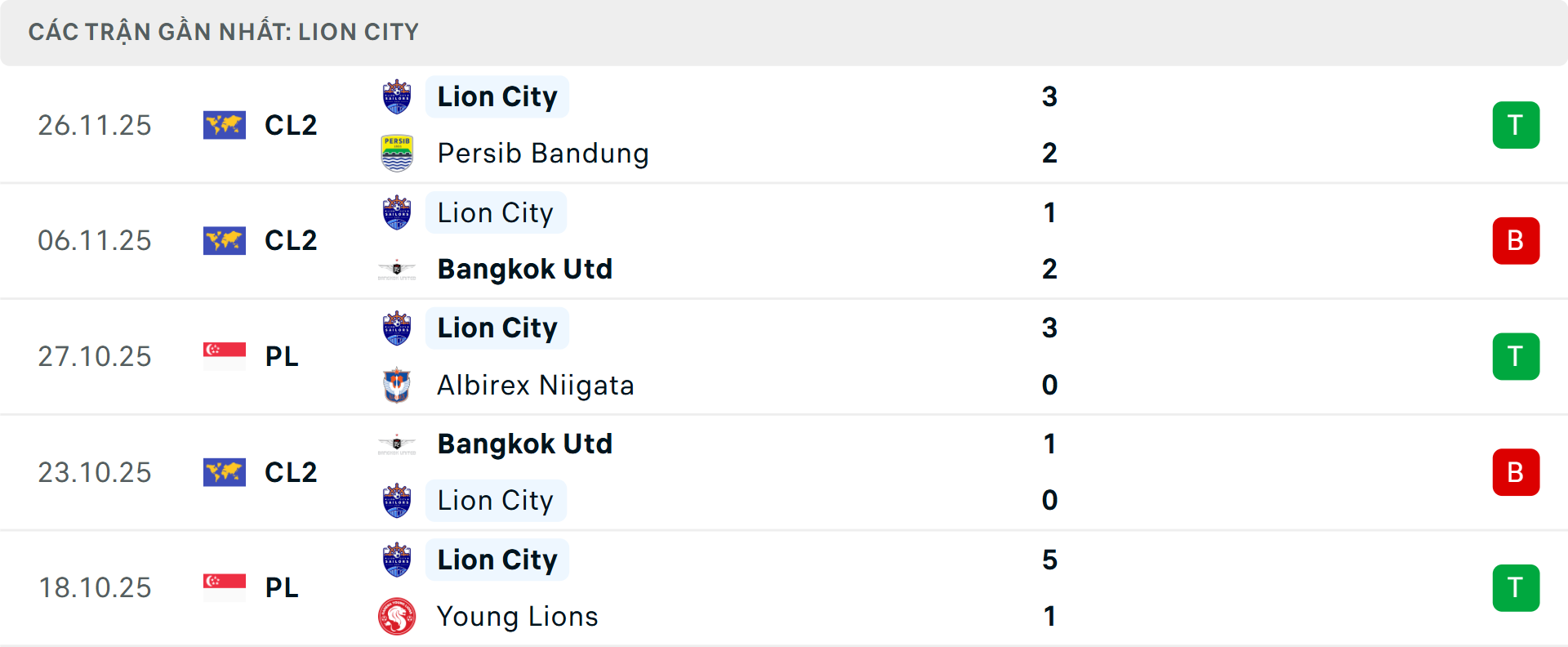Click the Bangkok Utd club badge
Image resolution: width=1568 pixels, height=647 pixels.
click(398, 269)
